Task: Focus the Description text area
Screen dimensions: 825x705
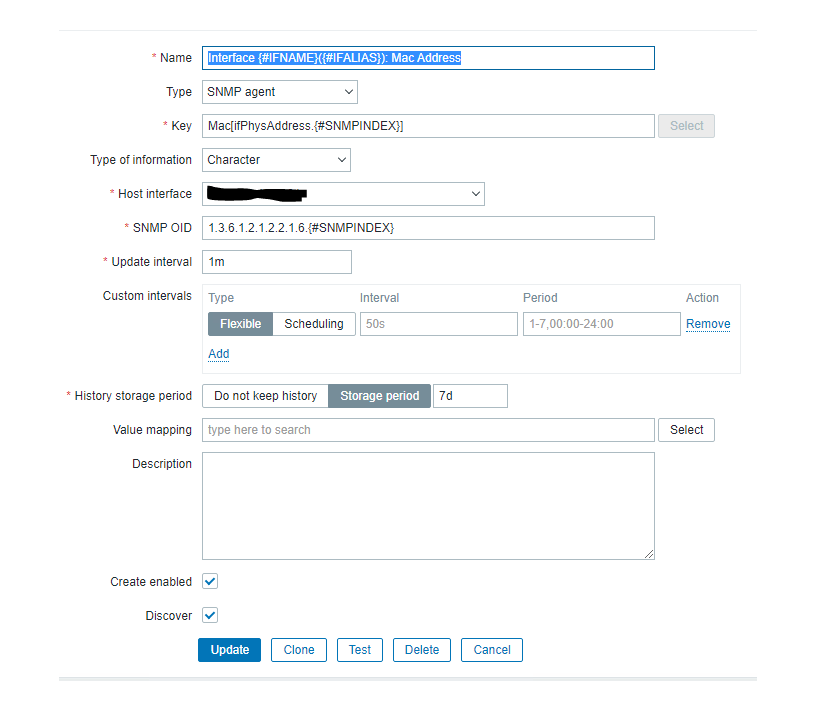Action: [x=428, y=506]
